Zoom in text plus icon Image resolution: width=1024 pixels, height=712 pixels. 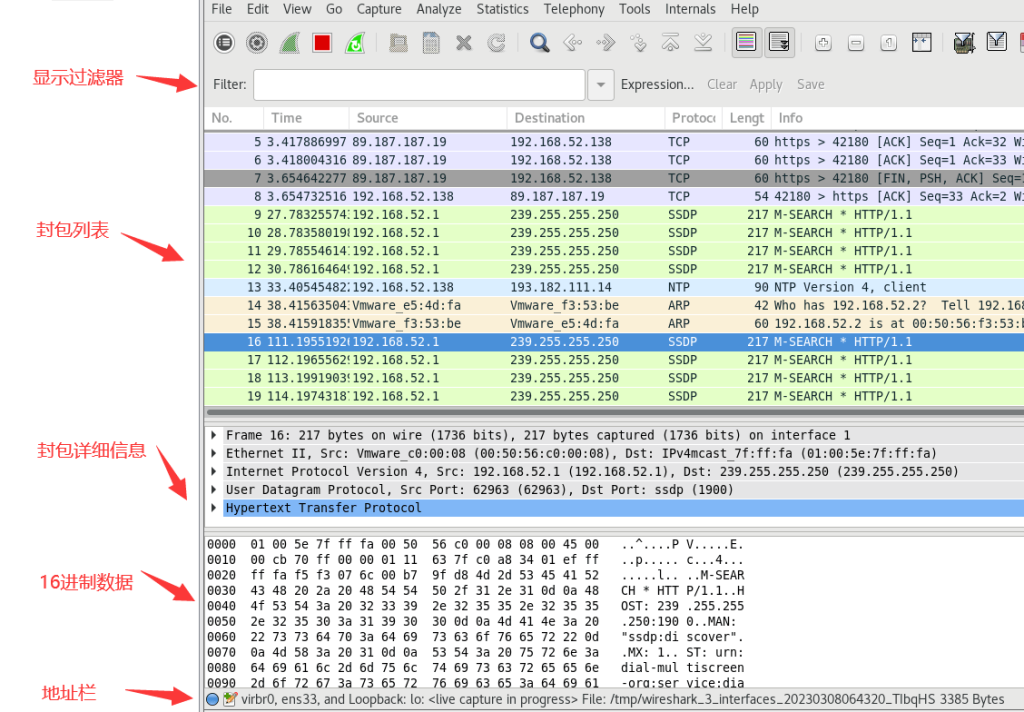click(x=823, y=43)
